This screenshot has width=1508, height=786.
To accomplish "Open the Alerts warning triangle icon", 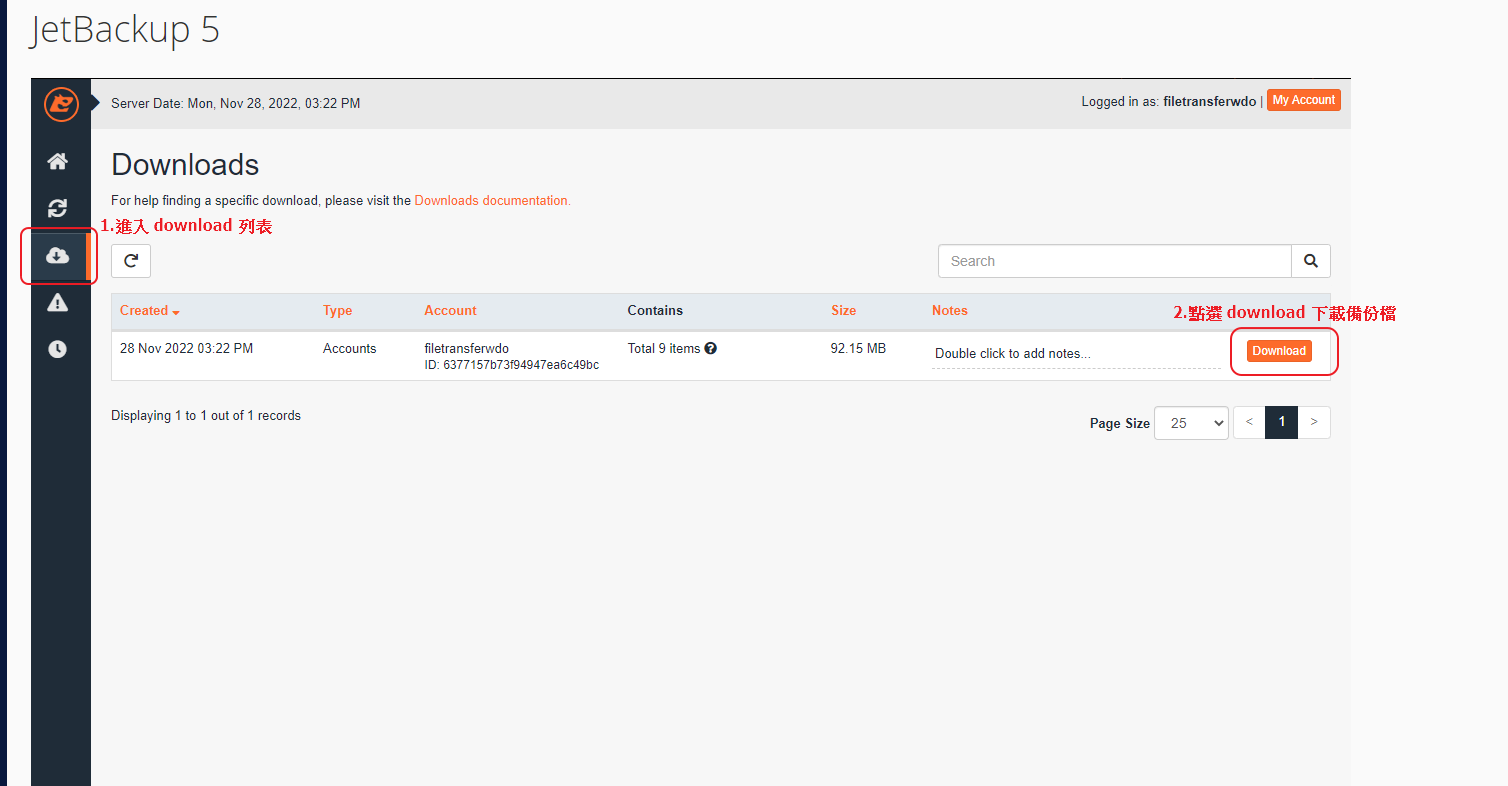I will point(58,303).
